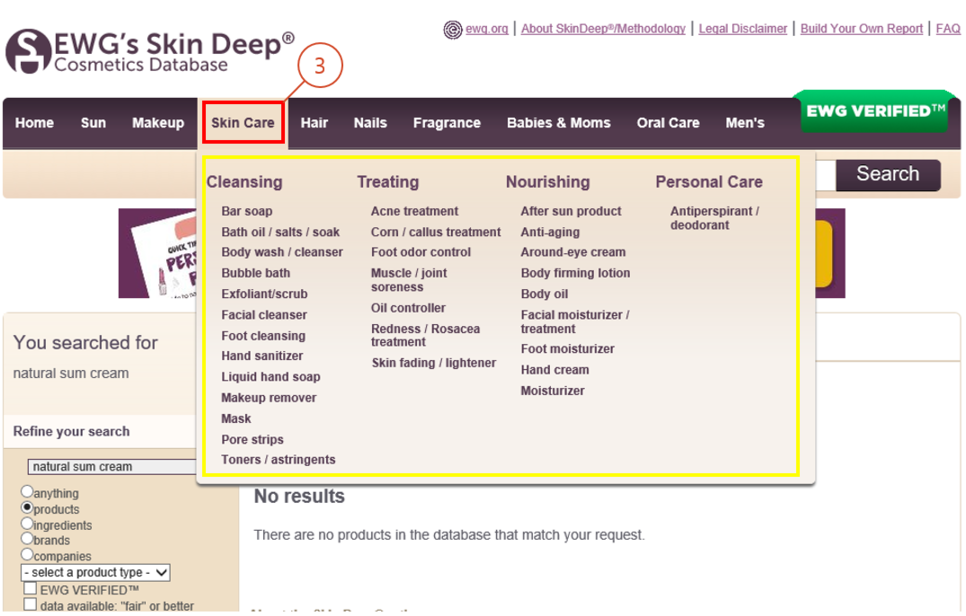
Task: Choose Bar soap under Cleansing
Action: coord(246,211)
